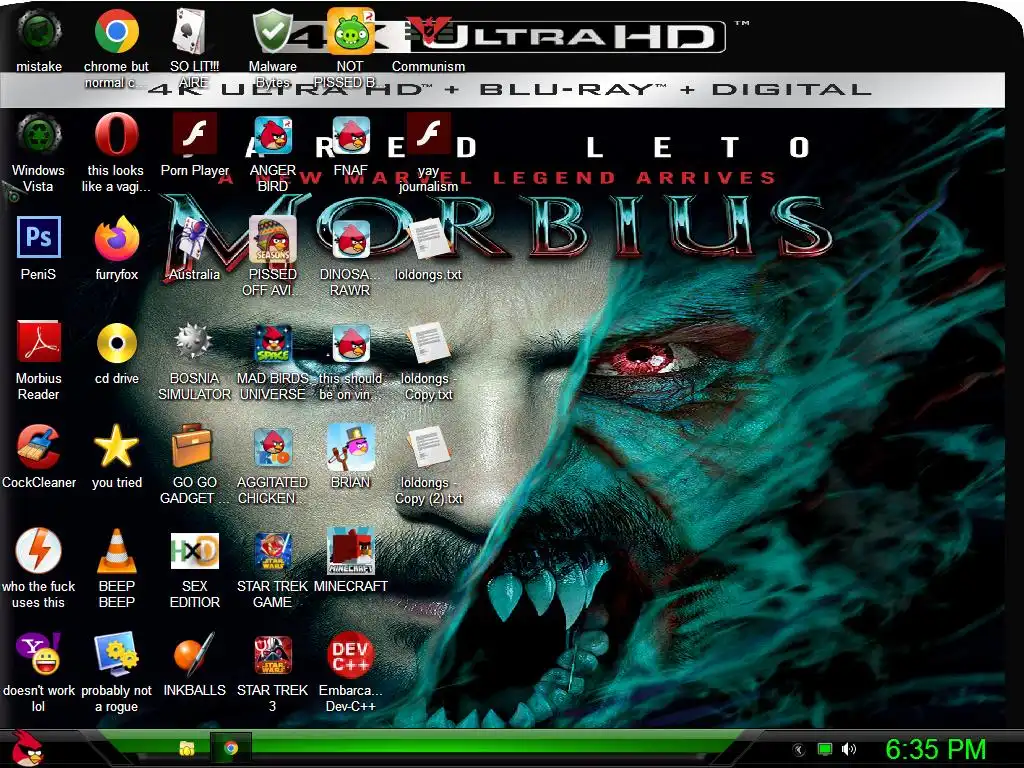Open the volume speaker tray icon
The image size is (1024, 768).
849,749
